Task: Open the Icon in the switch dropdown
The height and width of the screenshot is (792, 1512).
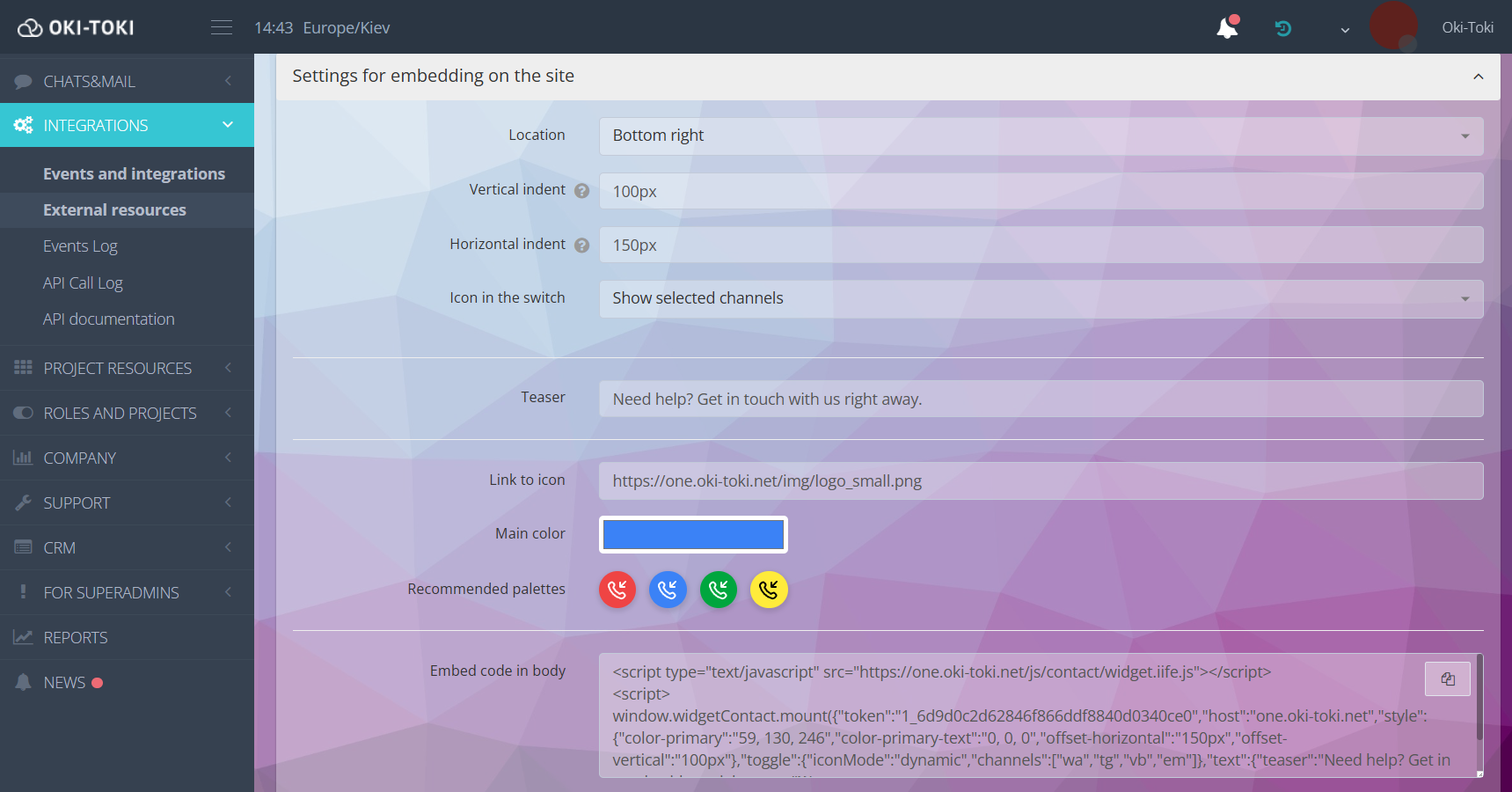Action: [1041, 298]
